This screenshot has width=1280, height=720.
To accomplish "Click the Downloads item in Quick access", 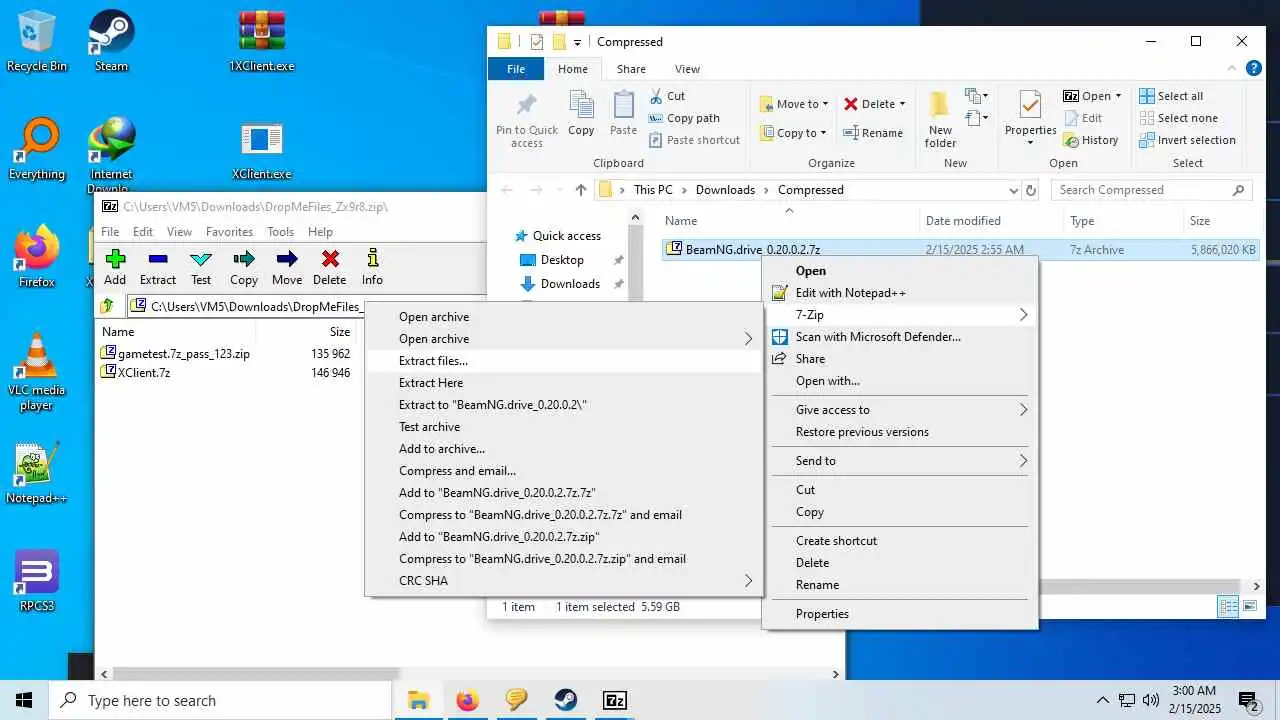I will pos(570,284).
